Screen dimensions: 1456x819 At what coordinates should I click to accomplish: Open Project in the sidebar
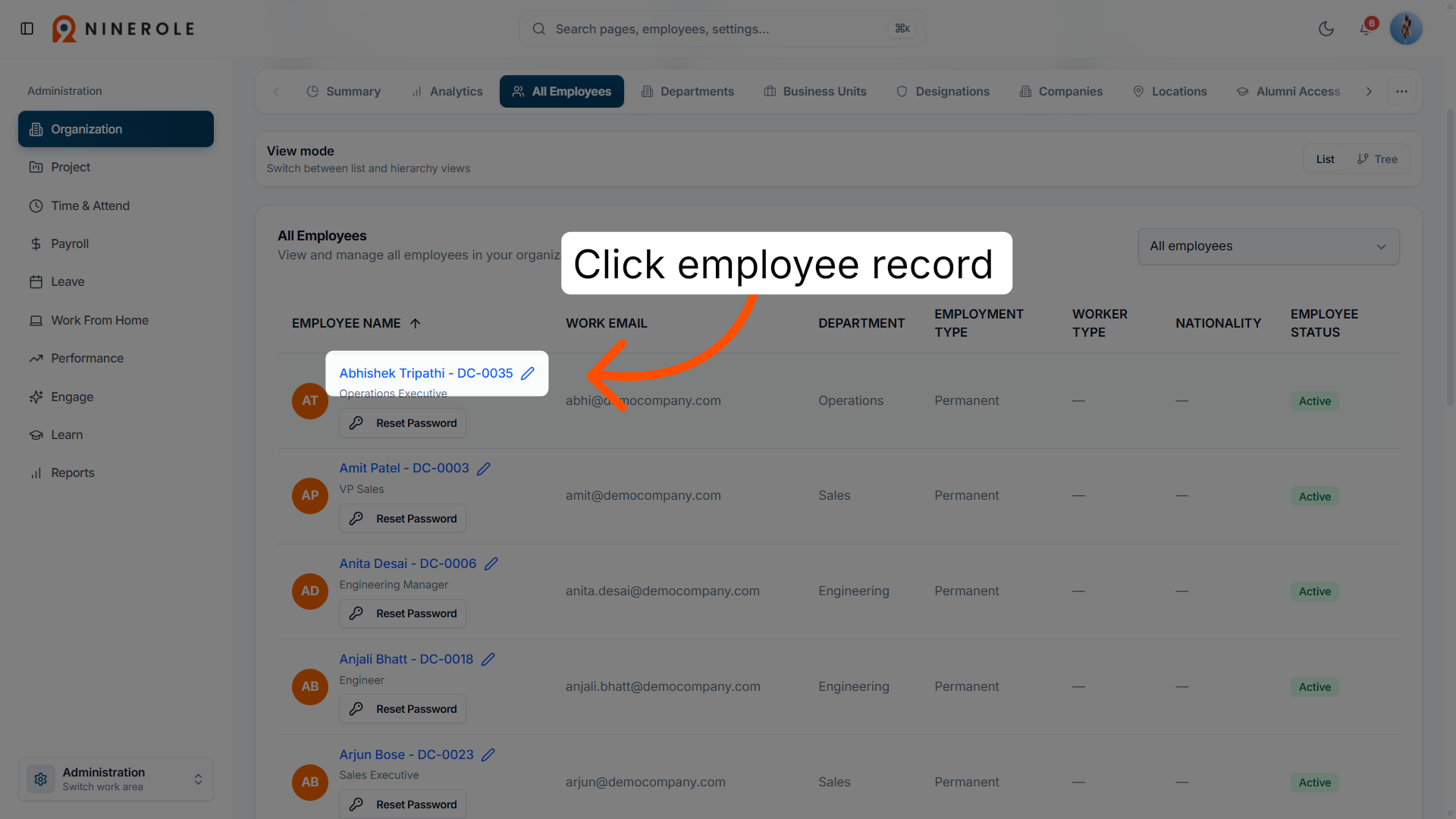[x=116, y=167]
